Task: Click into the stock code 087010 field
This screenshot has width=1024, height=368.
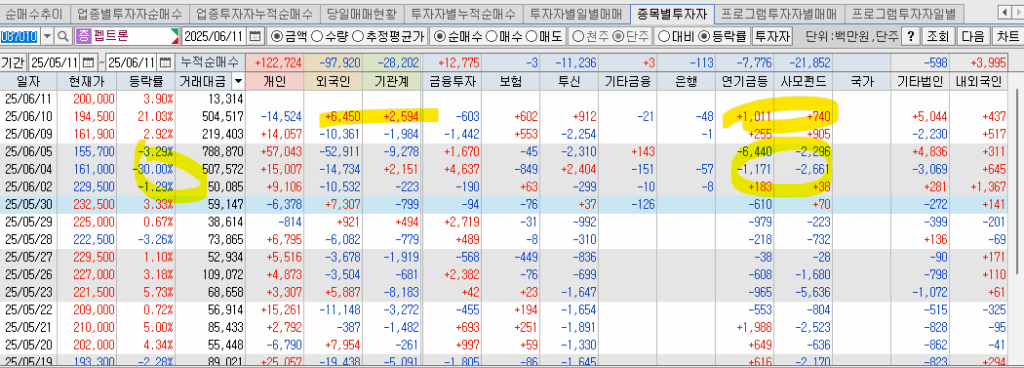Action: pos(20,36)
